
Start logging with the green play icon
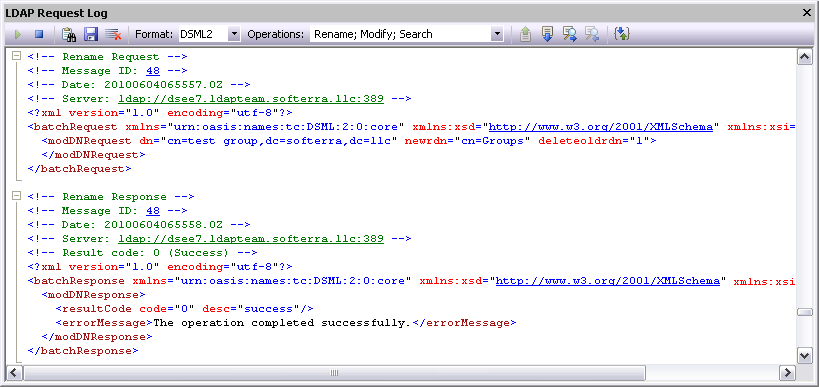[x=18, y=34]
